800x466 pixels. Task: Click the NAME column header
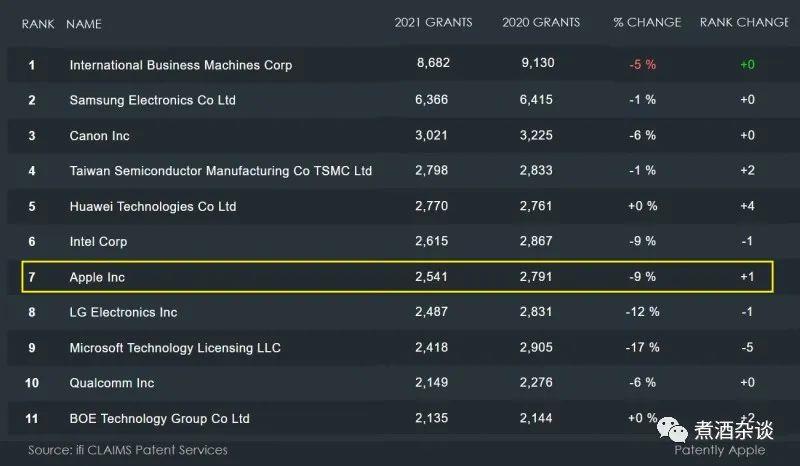[84, 23]
